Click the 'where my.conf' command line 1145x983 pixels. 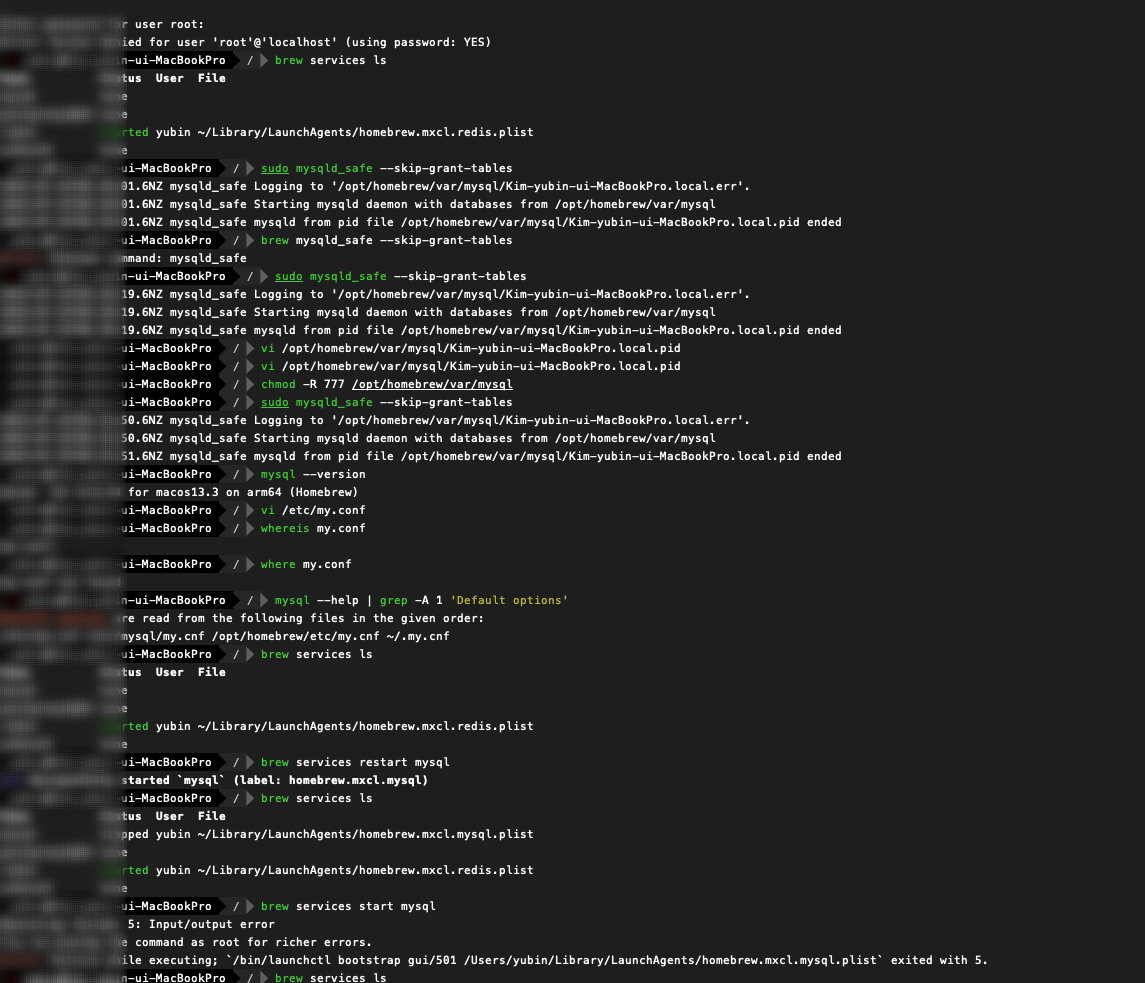[306, 565]
